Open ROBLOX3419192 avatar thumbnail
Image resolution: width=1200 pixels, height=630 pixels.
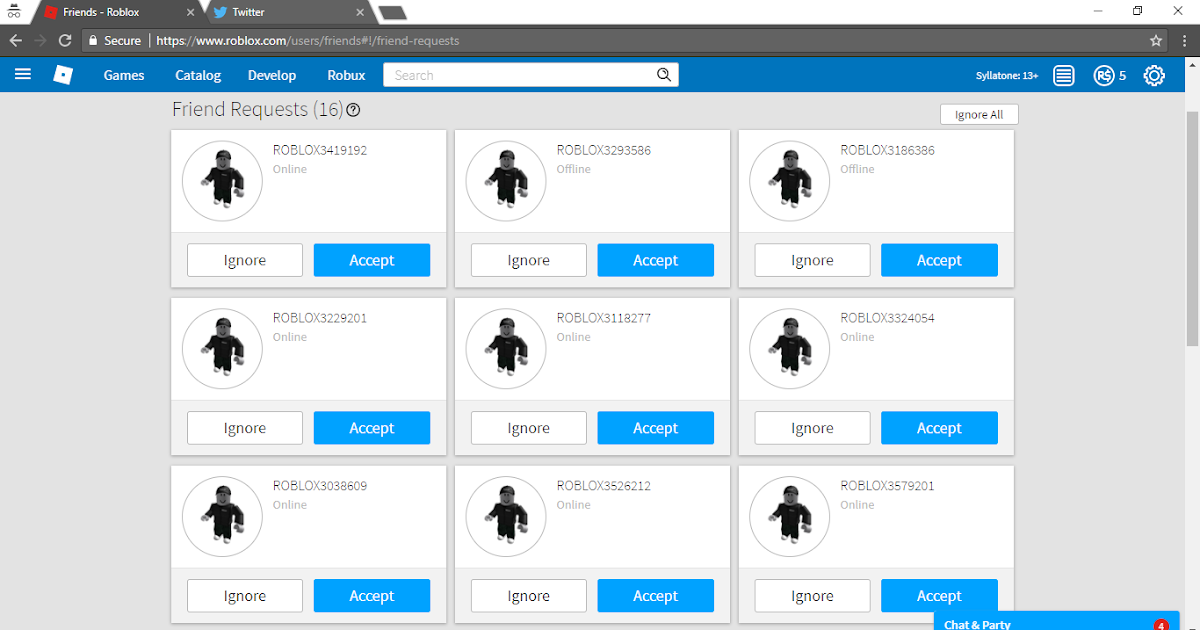(222, 181)
